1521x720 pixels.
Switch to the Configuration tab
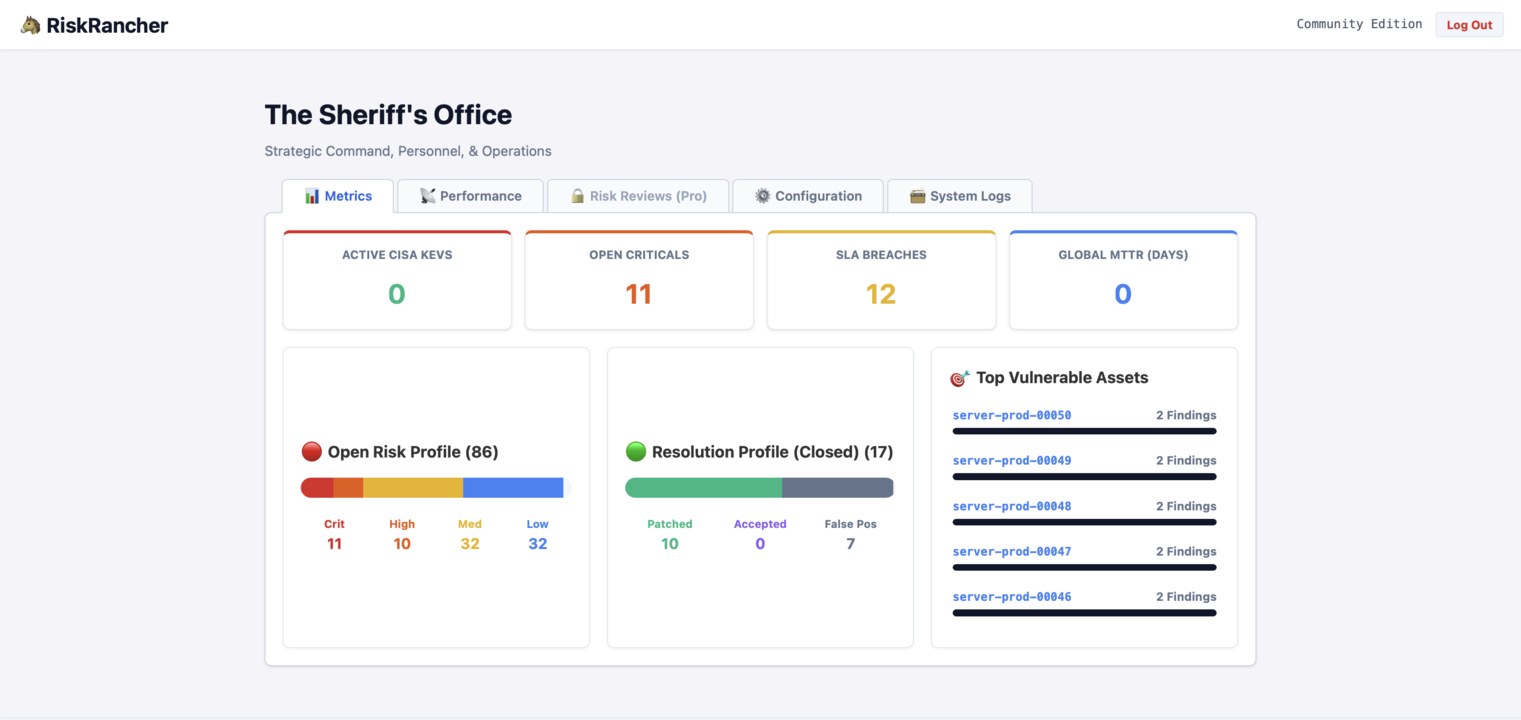808,196
